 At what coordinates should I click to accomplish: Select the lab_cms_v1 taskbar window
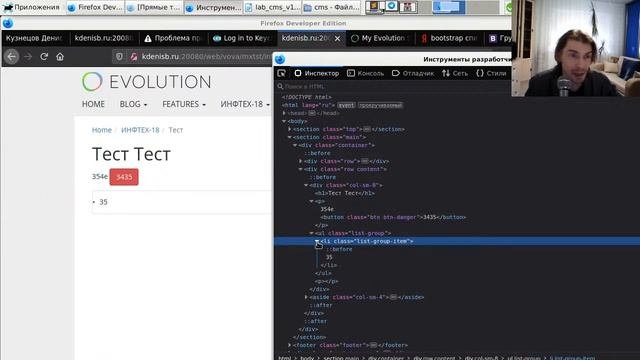pyautogui.click(x=272, y=7)
